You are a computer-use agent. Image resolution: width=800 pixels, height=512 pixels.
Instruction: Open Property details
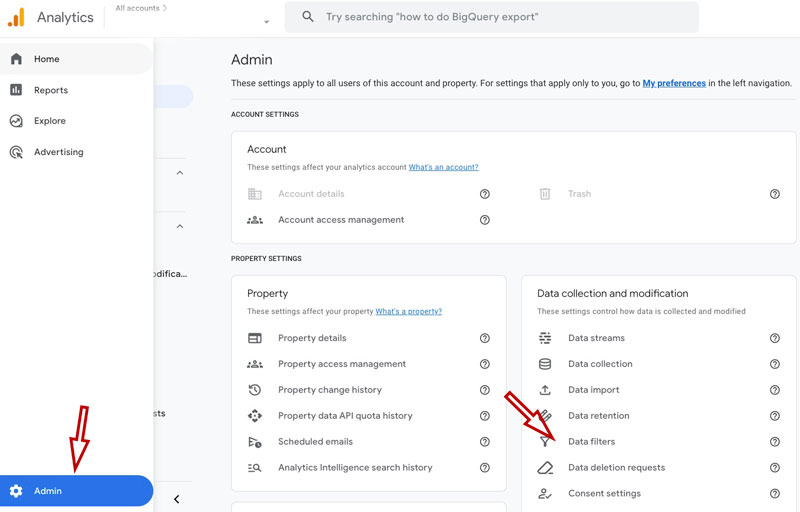tap(312, 338)
